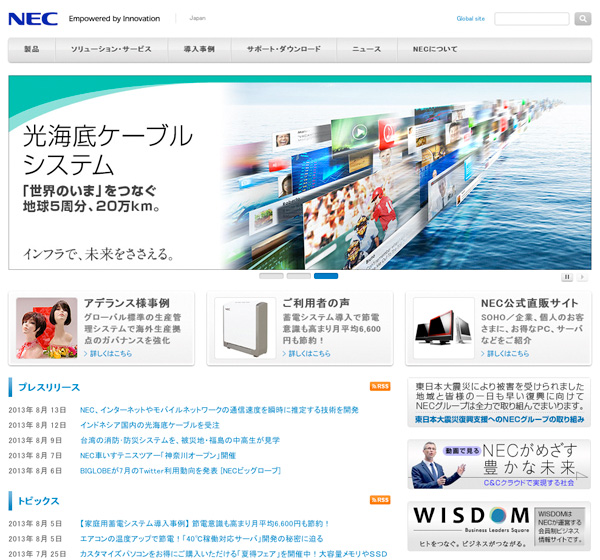Click the Aderans wig mannequin thumbnail
The width and height of the screenshot is (600, 560).
point(46,328)
